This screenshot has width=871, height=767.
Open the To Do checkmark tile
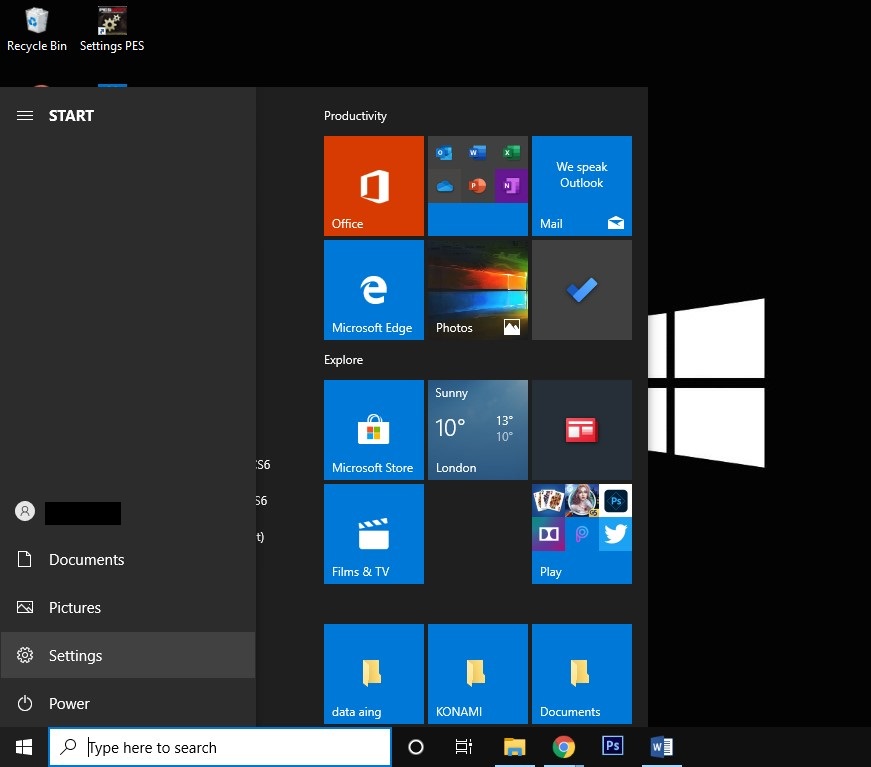coord(582,290)
